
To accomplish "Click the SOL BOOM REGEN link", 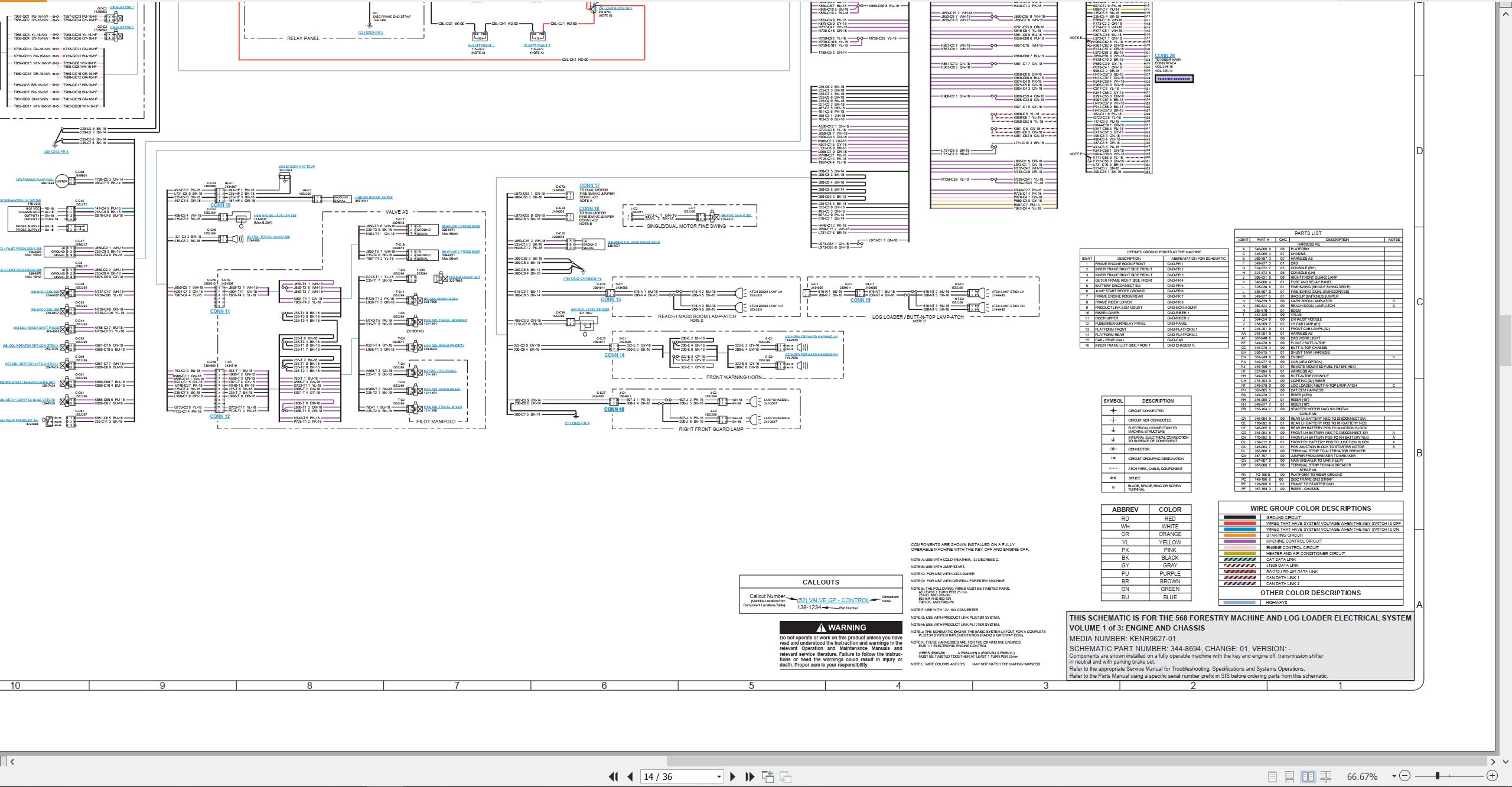I will 441,299.
